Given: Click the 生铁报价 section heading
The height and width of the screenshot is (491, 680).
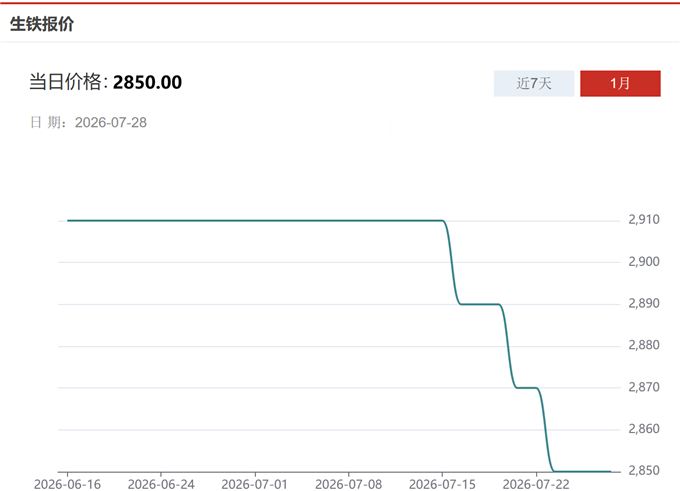Looking at the screenshot, I should click(42, 24).
